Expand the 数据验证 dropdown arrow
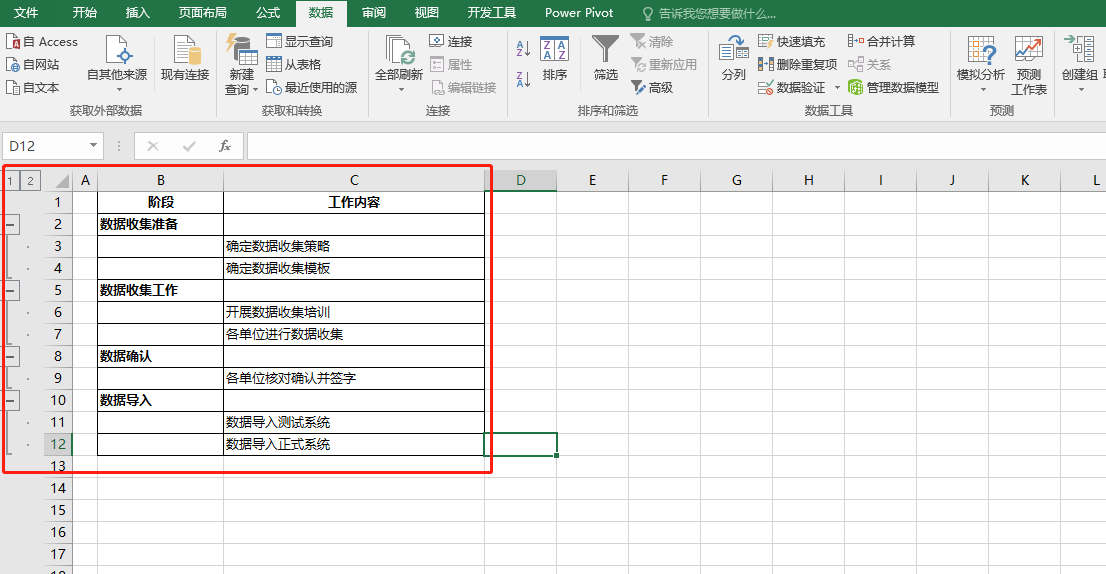Image resolution: width=1106 pixels, height=574 pixels. click(837, 87)
